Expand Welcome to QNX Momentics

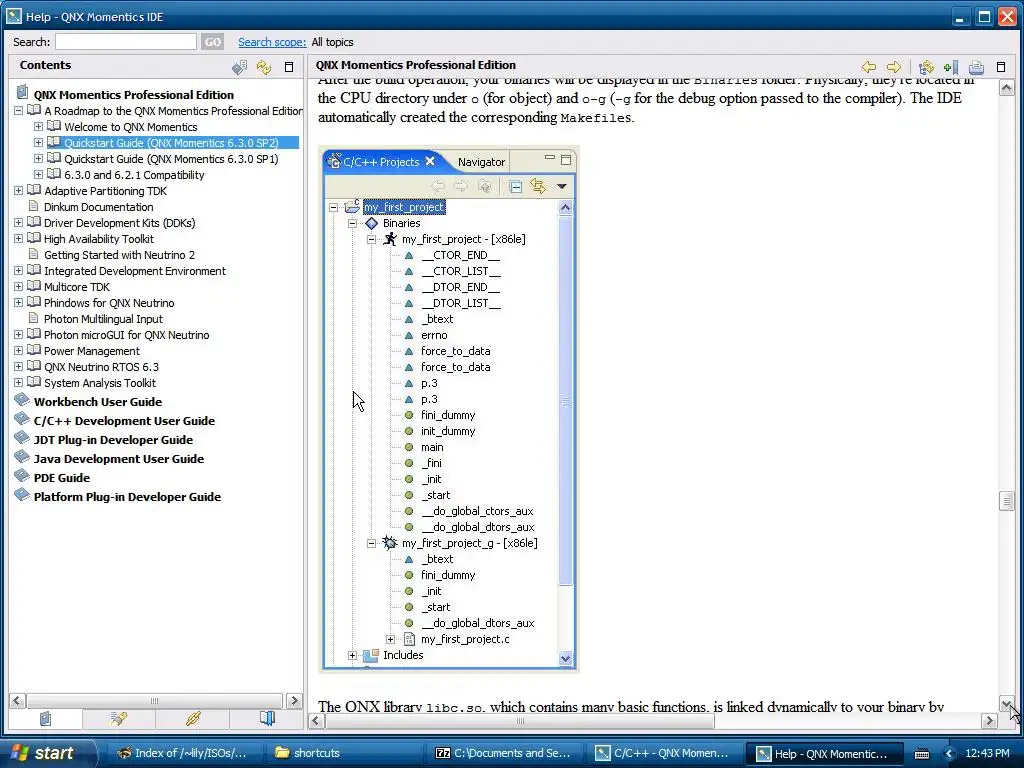point(38,127)
